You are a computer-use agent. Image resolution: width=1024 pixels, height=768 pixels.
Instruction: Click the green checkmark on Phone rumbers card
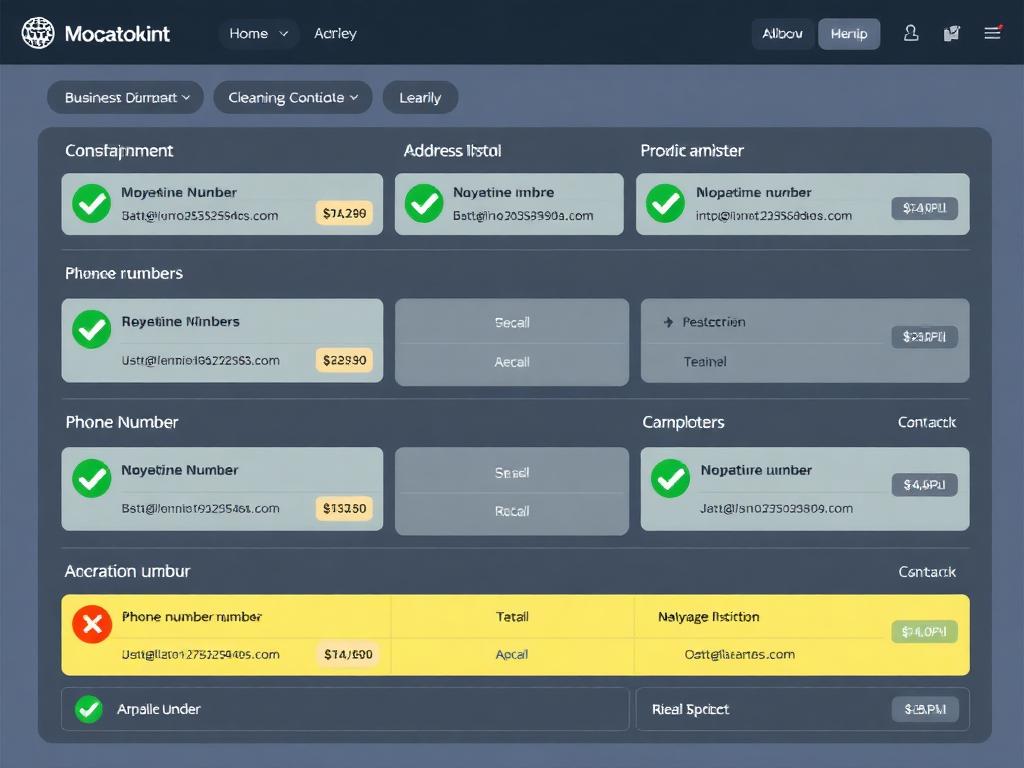pos(91,327)
